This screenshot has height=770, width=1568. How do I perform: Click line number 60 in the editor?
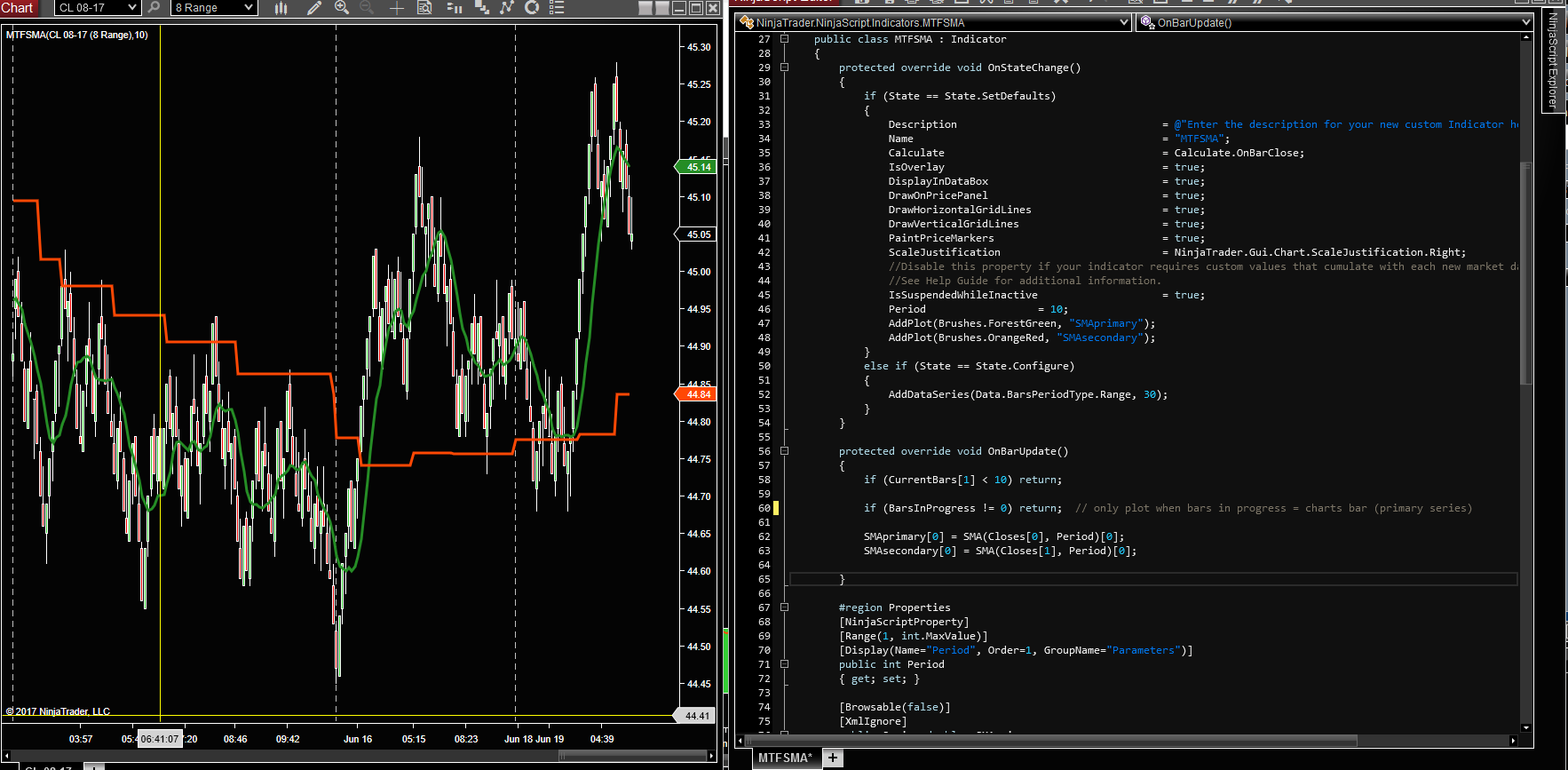click(764, 508)
